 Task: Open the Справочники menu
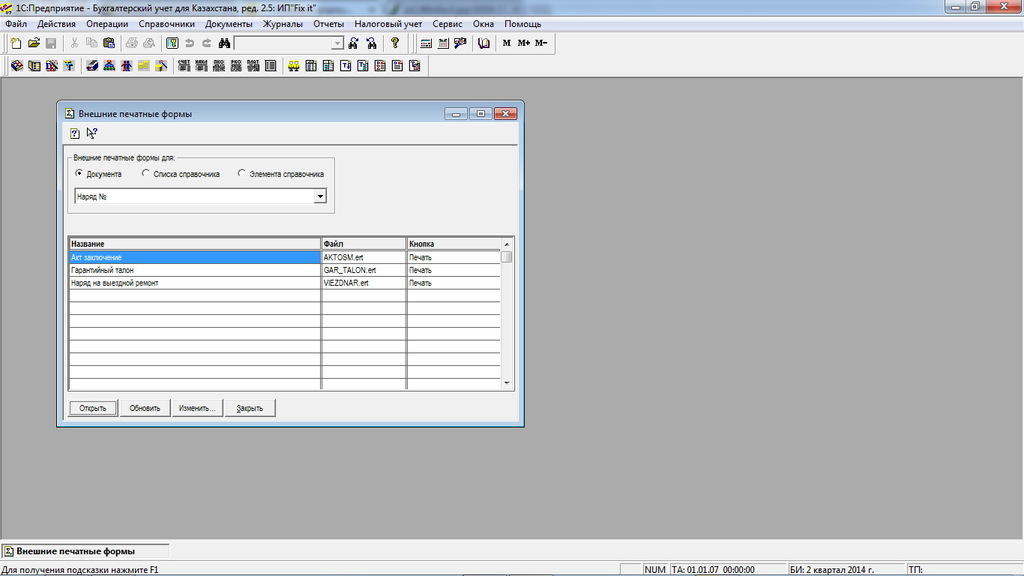[167, 24]
